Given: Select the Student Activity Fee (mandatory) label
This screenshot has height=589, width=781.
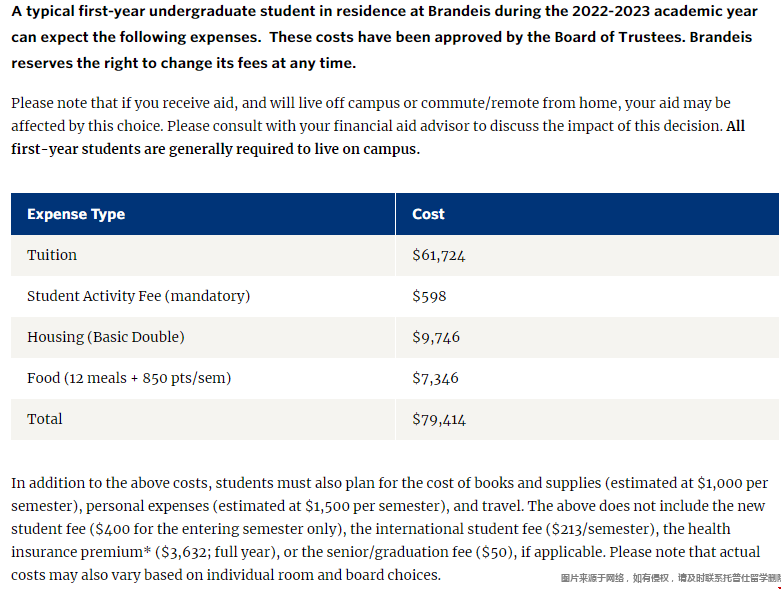Looking at the screenshot, I should (138, 296).
